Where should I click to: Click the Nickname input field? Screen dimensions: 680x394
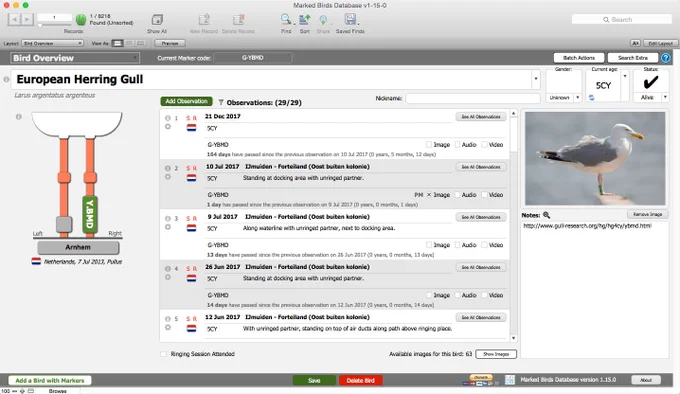(x=473, y=98)
